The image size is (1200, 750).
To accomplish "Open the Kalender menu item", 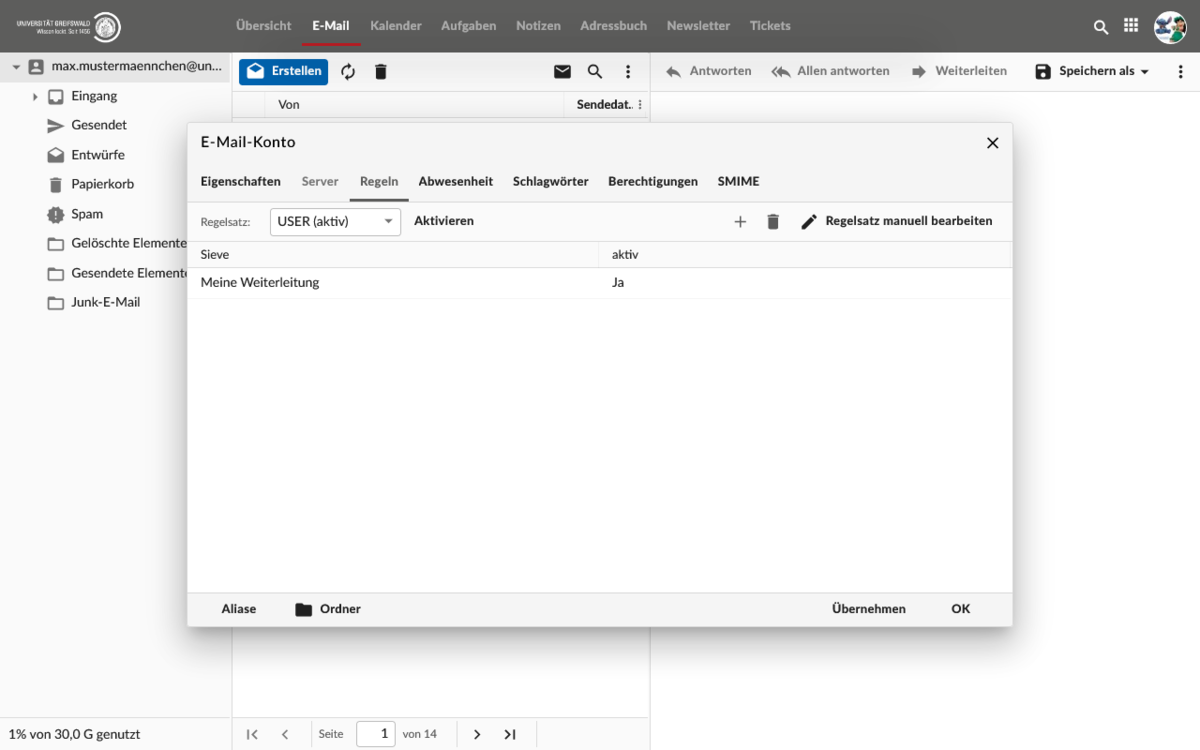I will coord(395,26).
